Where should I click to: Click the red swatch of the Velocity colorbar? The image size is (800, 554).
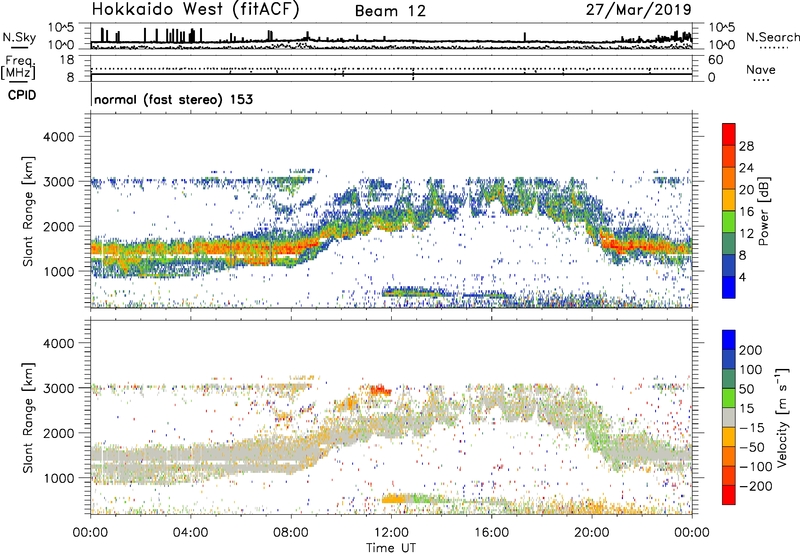729,495
